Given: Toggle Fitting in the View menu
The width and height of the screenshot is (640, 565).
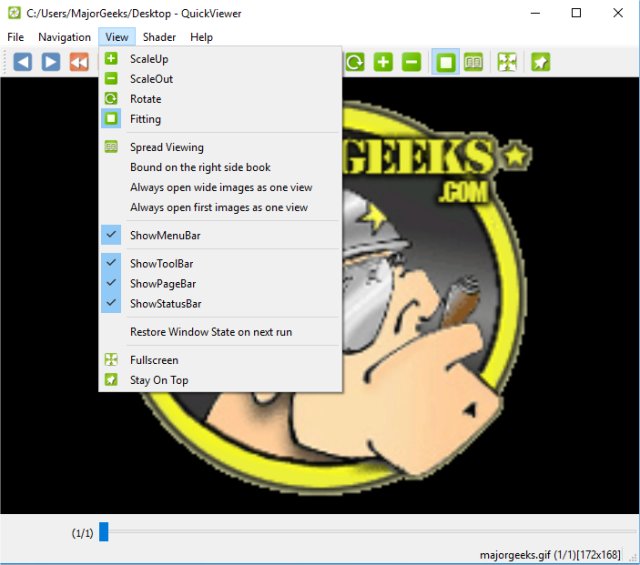Looking at the screenshot, I should [x=220, y=119].
